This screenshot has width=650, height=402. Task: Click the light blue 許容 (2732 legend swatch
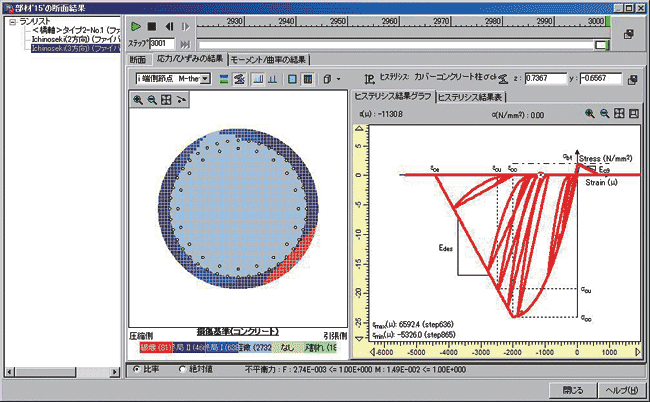[255, 347]
